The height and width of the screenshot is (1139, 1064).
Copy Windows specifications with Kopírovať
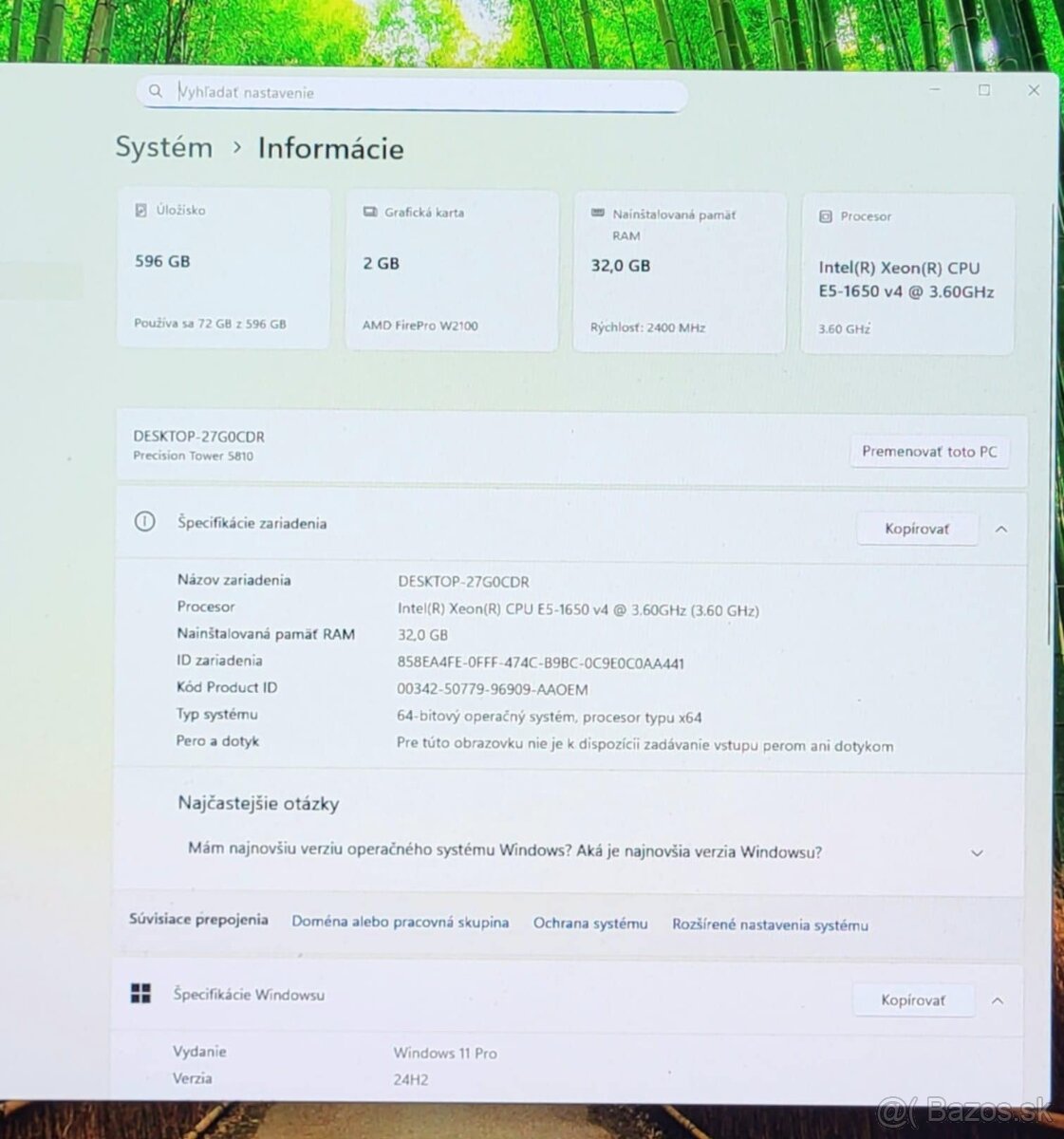913,999
